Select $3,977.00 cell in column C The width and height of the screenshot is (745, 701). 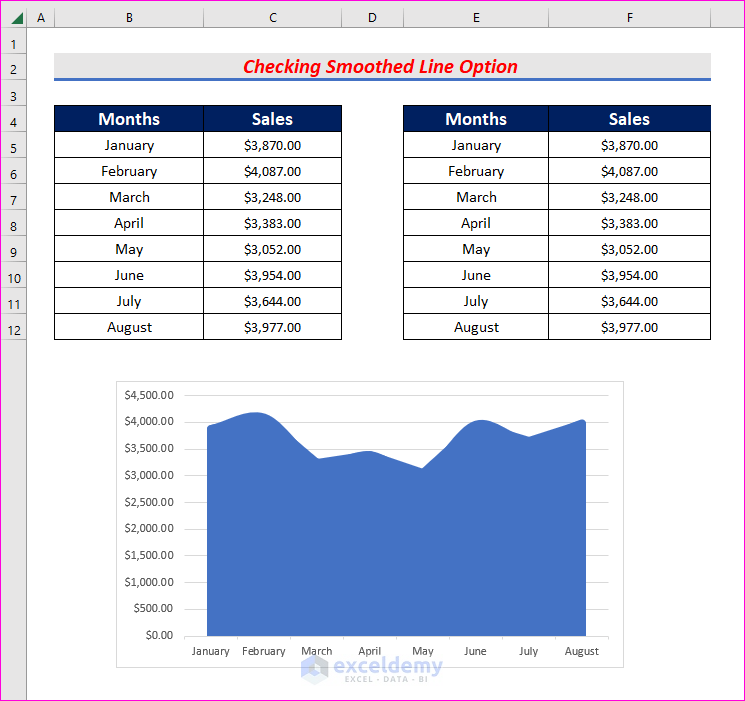coord(272,327)
